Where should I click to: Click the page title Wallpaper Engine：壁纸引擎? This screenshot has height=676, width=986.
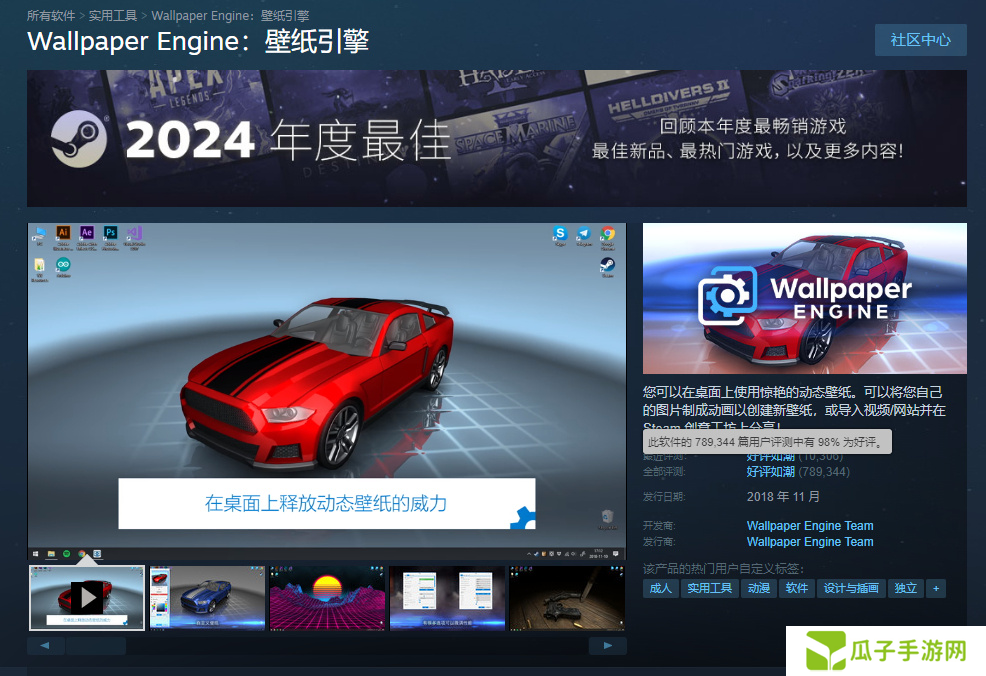[198, 42]
